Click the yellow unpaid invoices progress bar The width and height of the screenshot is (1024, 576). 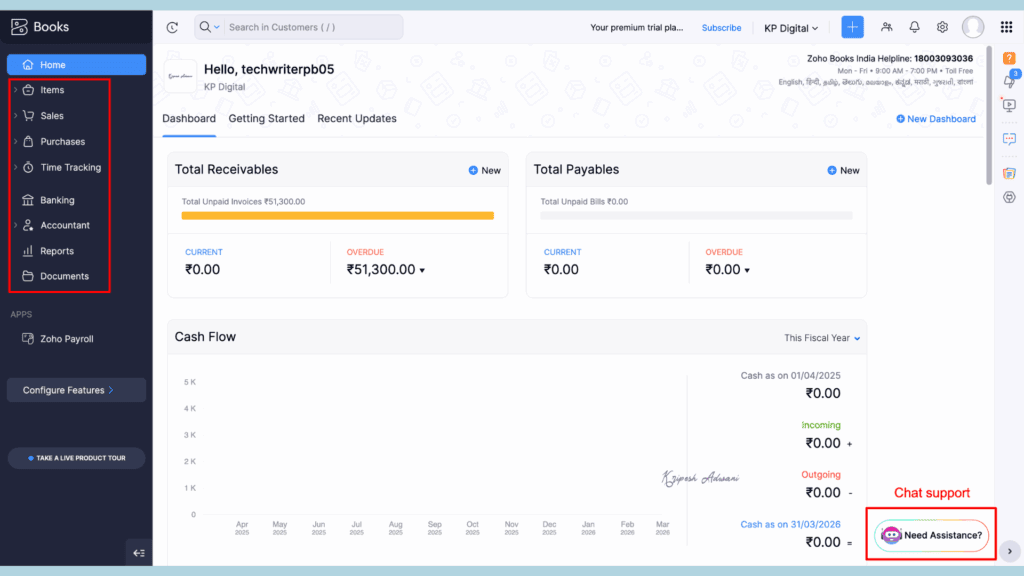[337, 215]
